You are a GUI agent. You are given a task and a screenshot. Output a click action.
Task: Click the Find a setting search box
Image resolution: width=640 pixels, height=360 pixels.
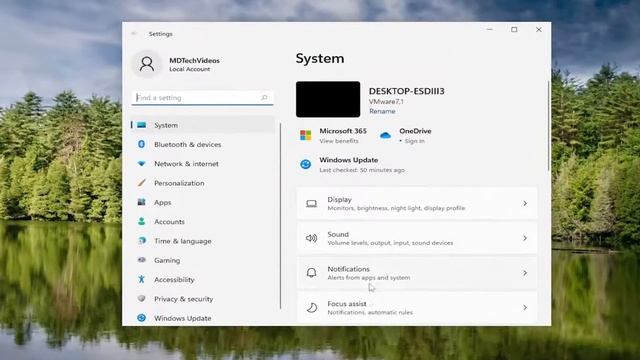coord(202,98)
